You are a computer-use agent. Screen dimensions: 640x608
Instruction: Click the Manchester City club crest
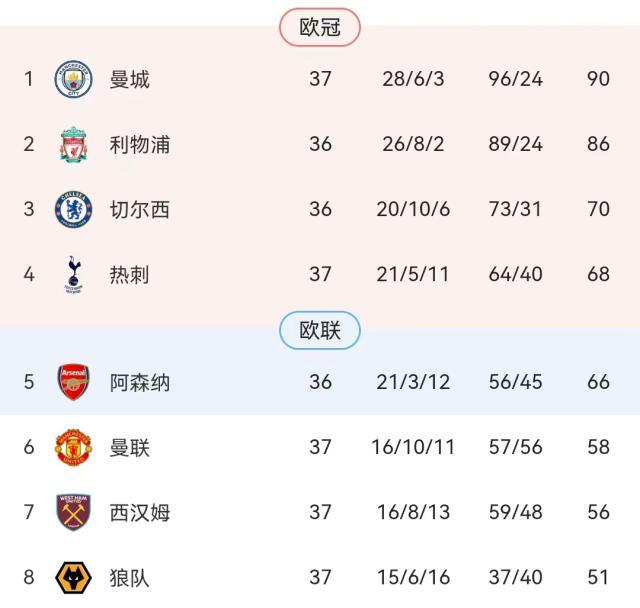pos(73,79)
